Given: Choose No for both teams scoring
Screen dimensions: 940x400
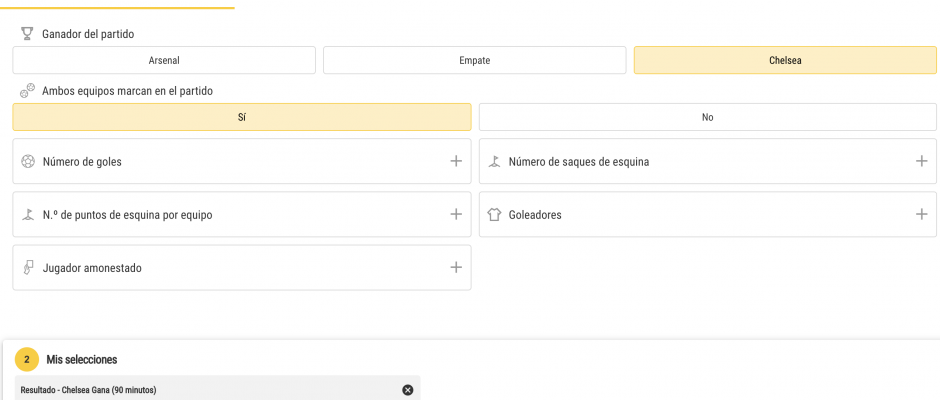Looking at the screenshot, I should click(707, 117).
